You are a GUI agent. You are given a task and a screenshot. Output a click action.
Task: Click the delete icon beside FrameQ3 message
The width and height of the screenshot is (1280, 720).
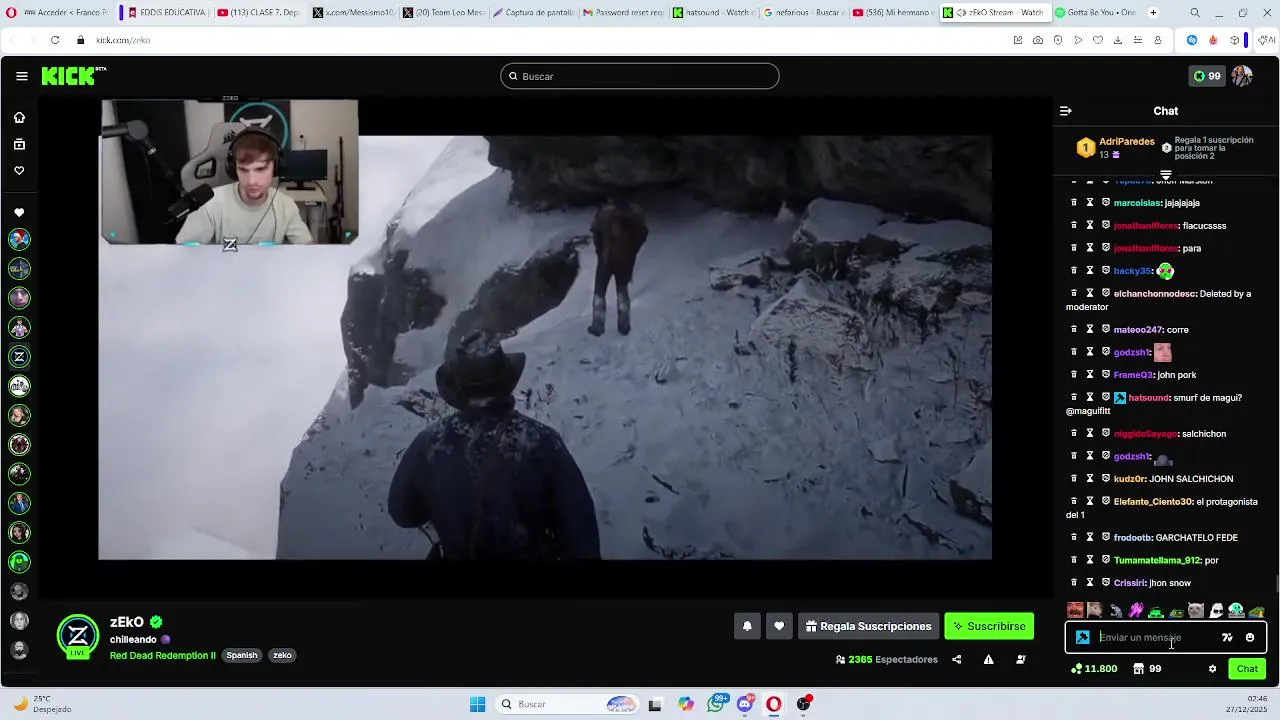point(1074,374)
